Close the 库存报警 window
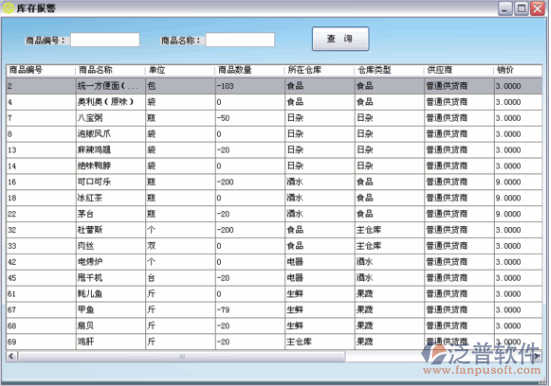The height and width of the screenshot is (386, 551). point(537,8)
